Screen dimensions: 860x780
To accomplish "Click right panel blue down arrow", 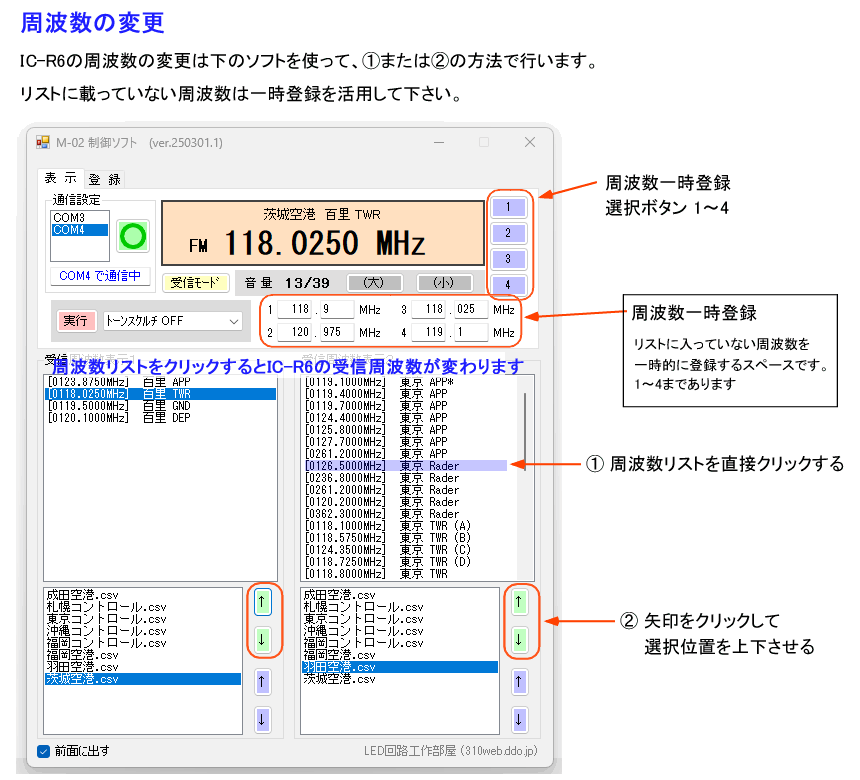I will pos(519,718).
